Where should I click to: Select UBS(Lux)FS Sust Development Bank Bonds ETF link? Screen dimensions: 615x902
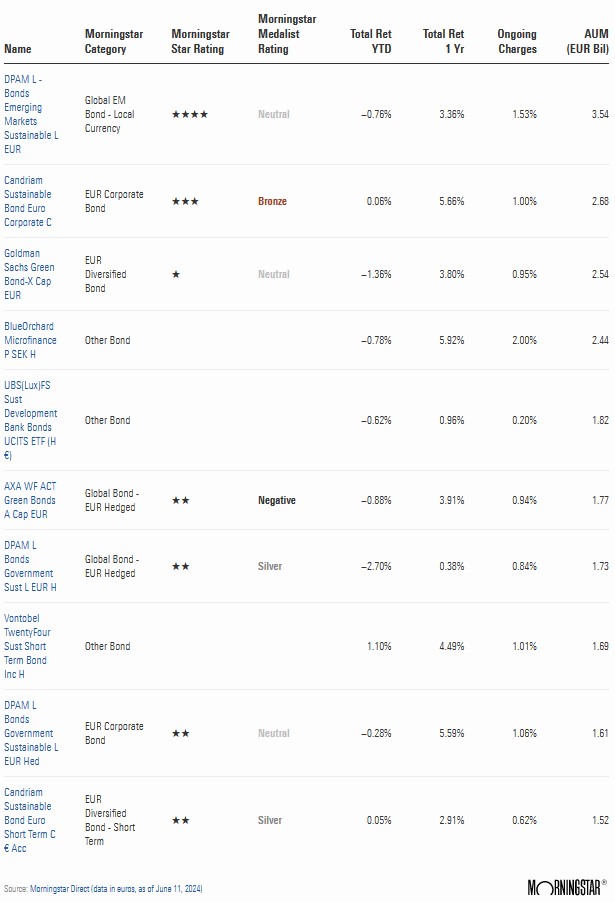(31, 420)
